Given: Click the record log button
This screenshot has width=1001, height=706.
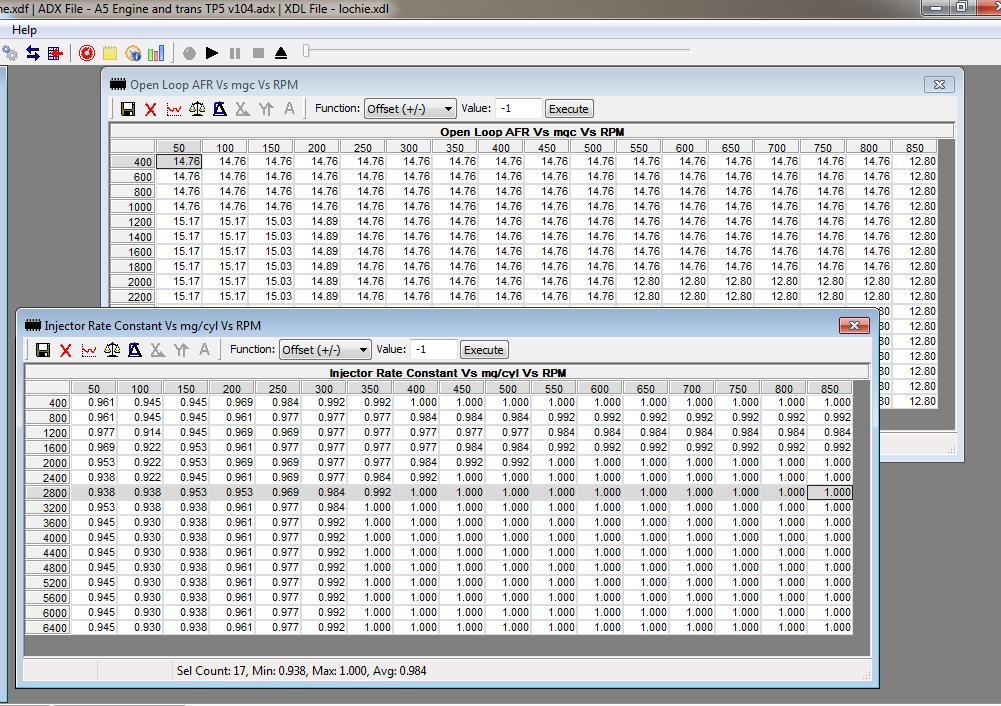Looking at the screenshot, I should pos(189,54).
